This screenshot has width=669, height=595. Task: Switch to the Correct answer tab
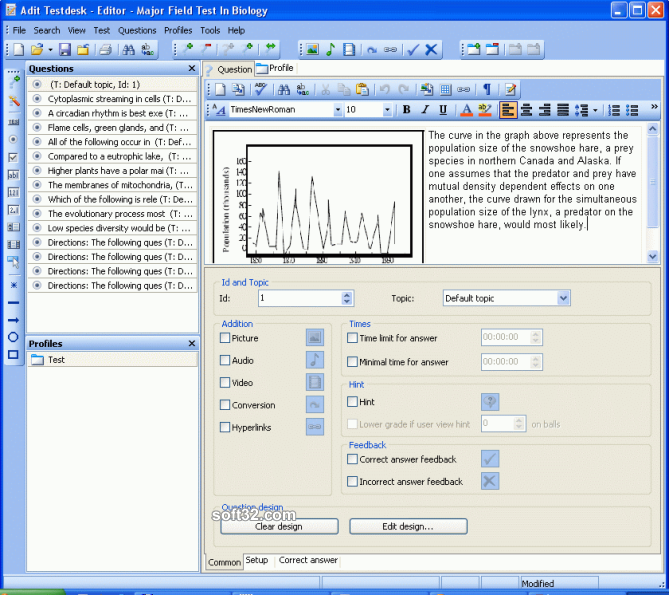[x=308, y=560]
